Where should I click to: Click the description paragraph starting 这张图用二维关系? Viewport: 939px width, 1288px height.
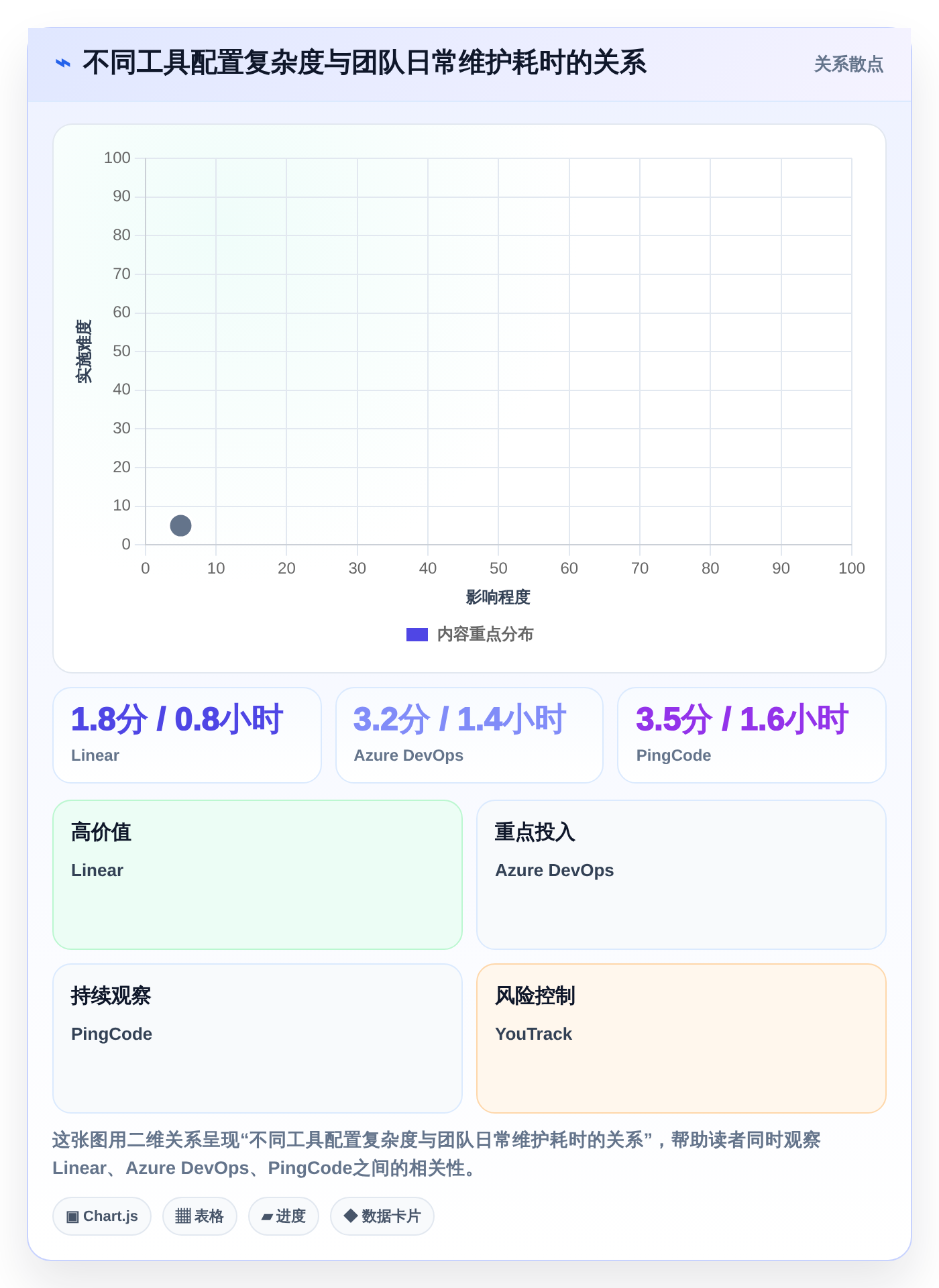point(437,1154)
